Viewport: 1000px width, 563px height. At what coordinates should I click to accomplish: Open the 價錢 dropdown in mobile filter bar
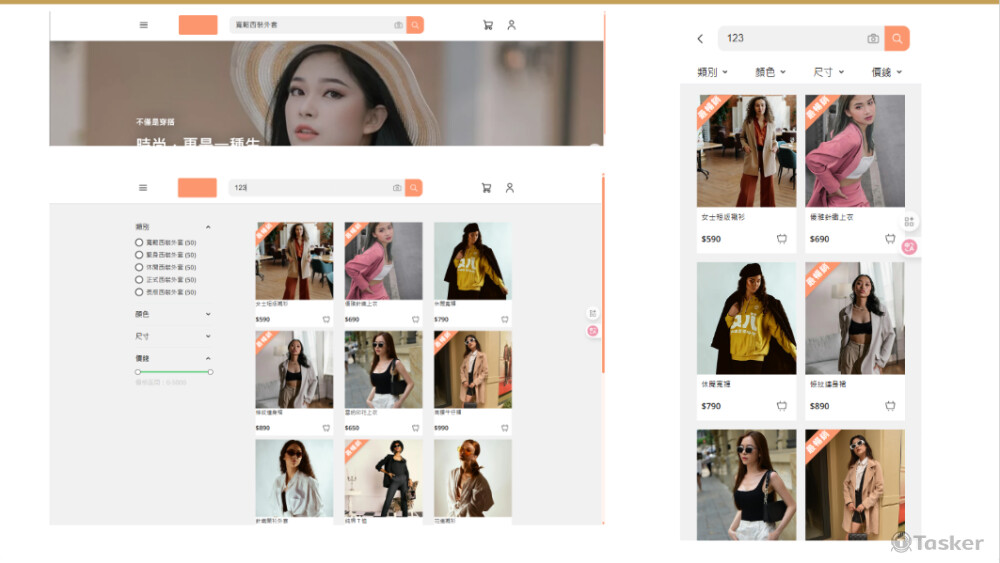tap(886, 72)
